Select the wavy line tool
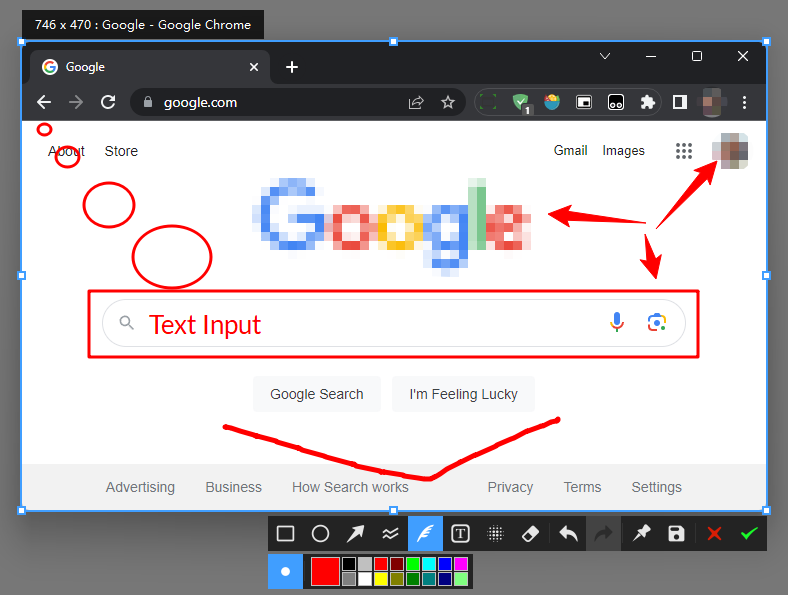The width and height of the screenshot is (788, 595). 390,534
